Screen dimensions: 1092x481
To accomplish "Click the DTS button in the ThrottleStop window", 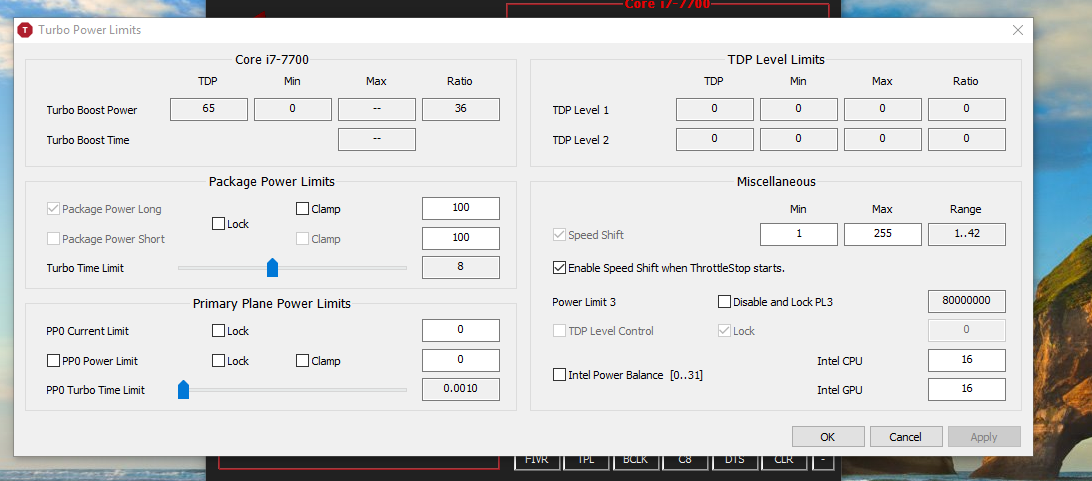I will [734, 462].
